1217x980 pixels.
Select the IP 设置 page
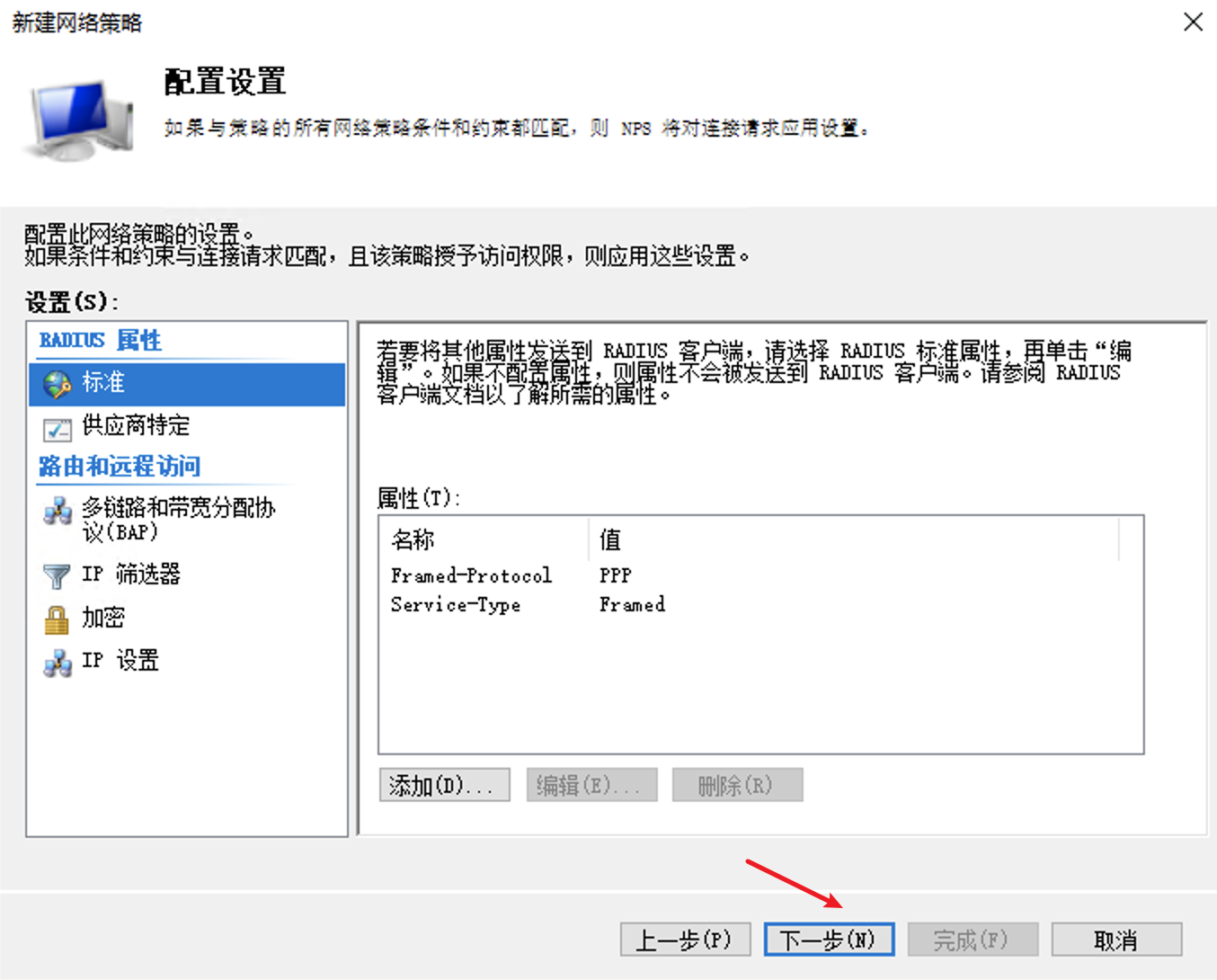point(120,661)
